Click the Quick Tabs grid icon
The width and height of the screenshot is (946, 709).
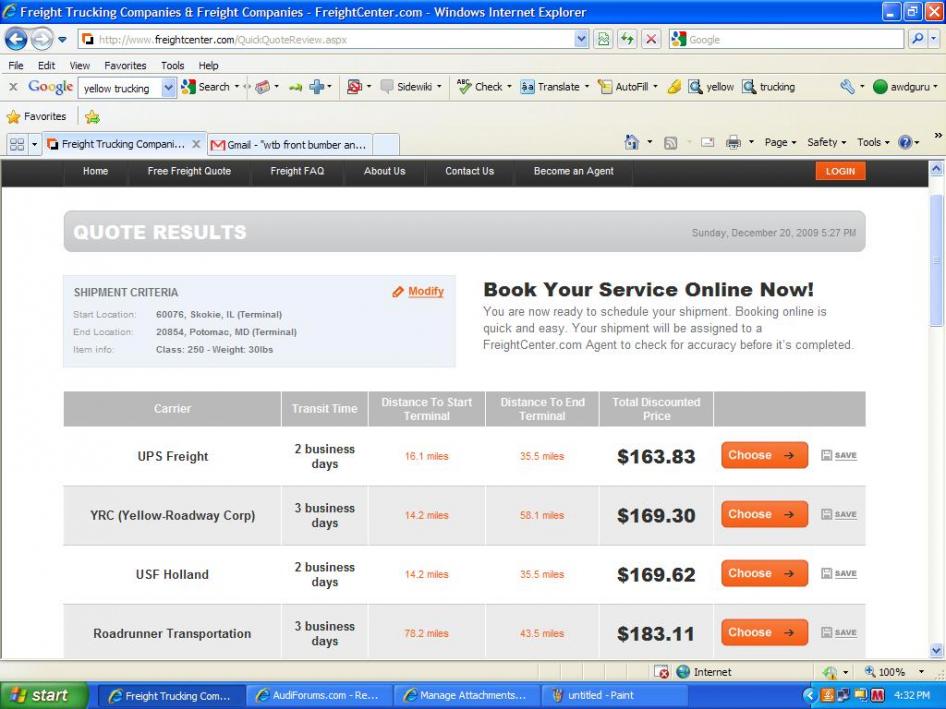tap(16, 144)
